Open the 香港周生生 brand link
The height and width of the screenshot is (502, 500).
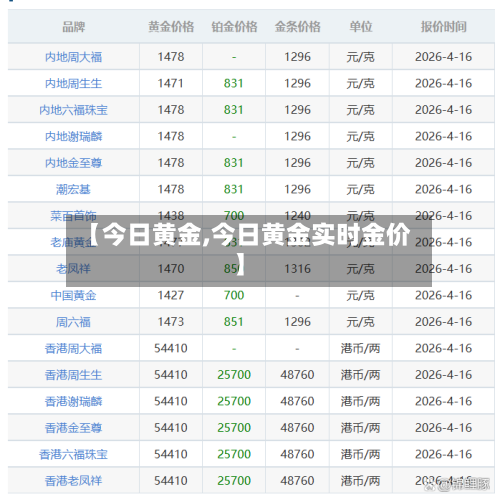(x=73, y=375)
